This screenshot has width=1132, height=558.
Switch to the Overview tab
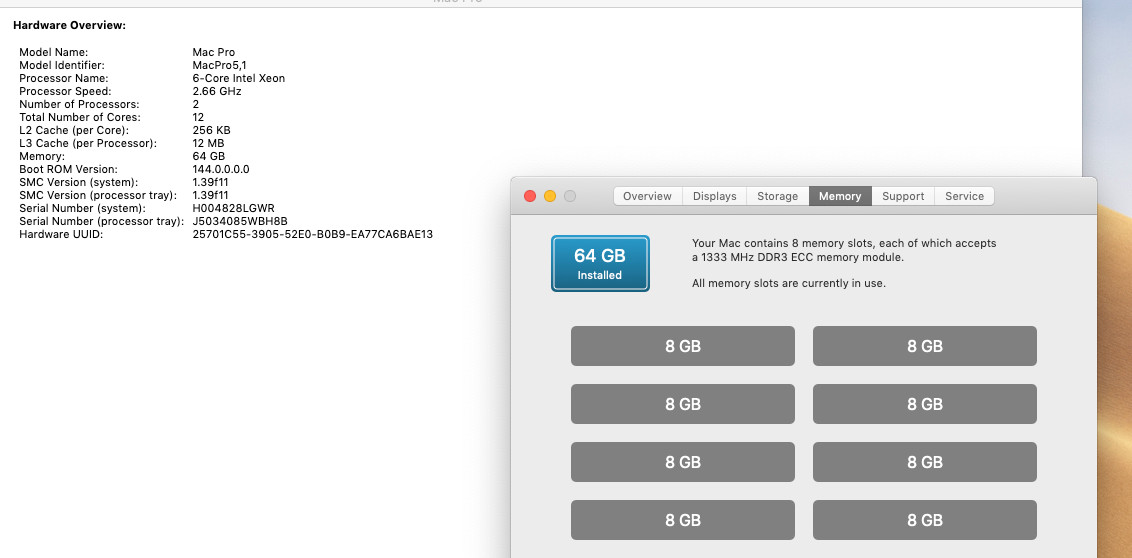[648, 196]
